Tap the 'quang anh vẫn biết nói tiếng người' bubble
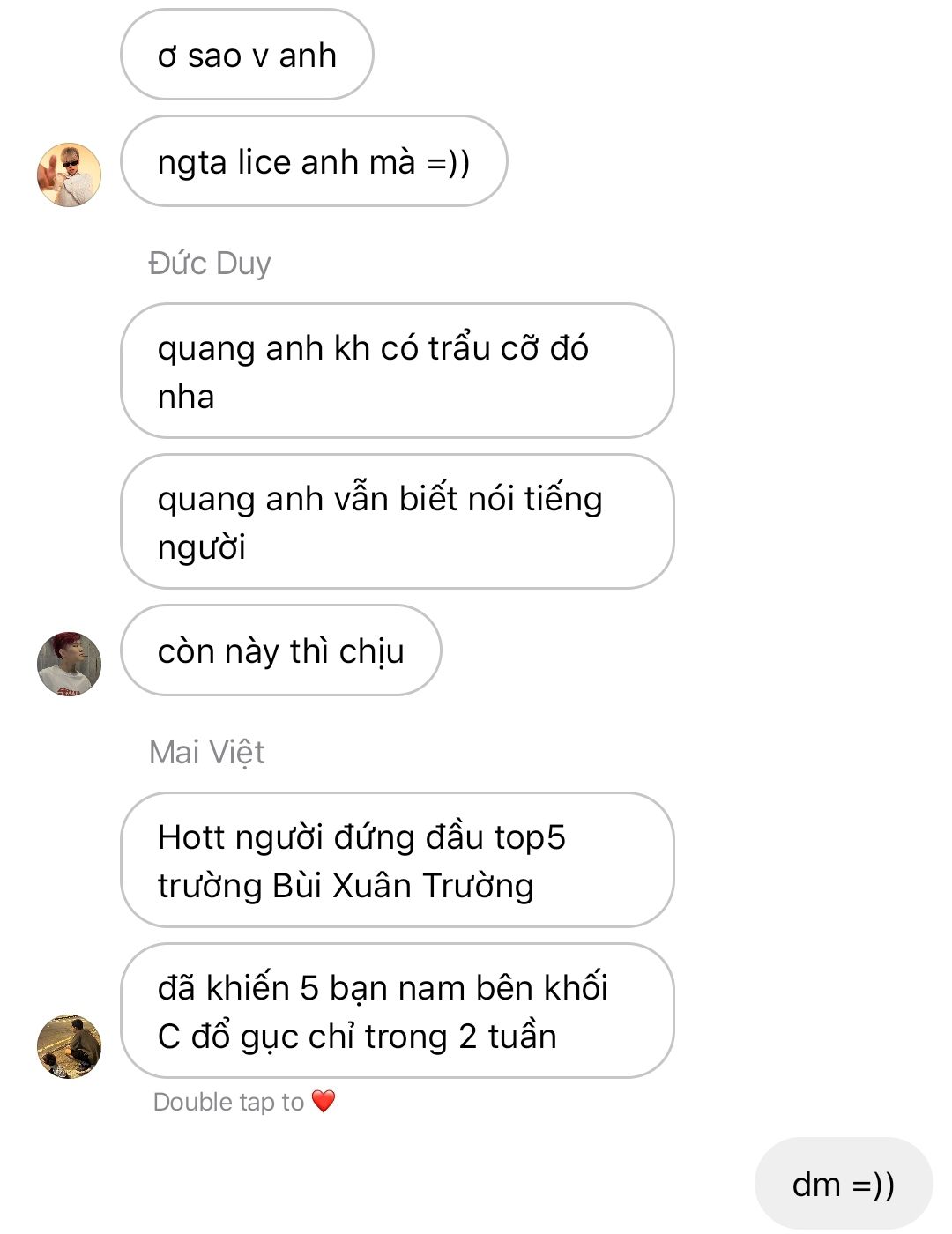The width and height of the screenshot is (952, 1234). (398, 522)
